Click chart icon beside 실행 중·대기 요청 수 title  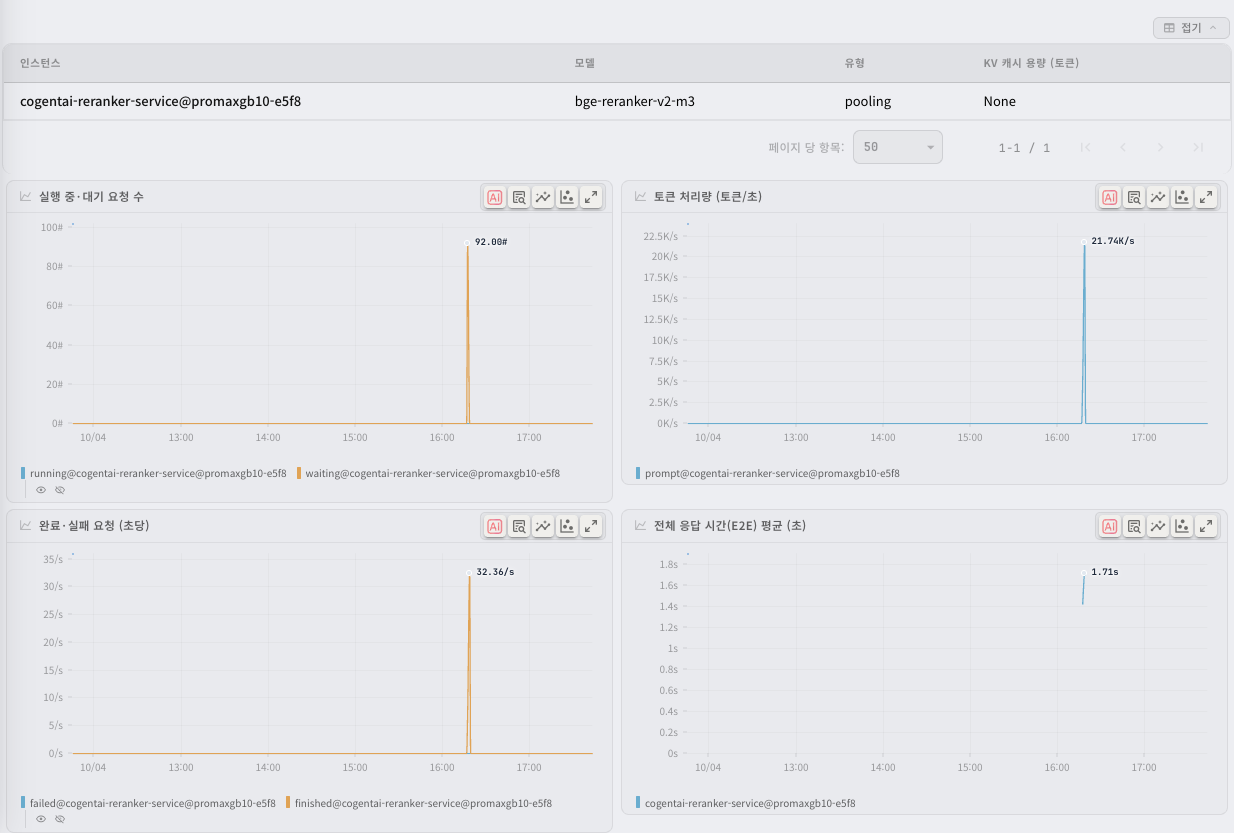tap(26, 197)
